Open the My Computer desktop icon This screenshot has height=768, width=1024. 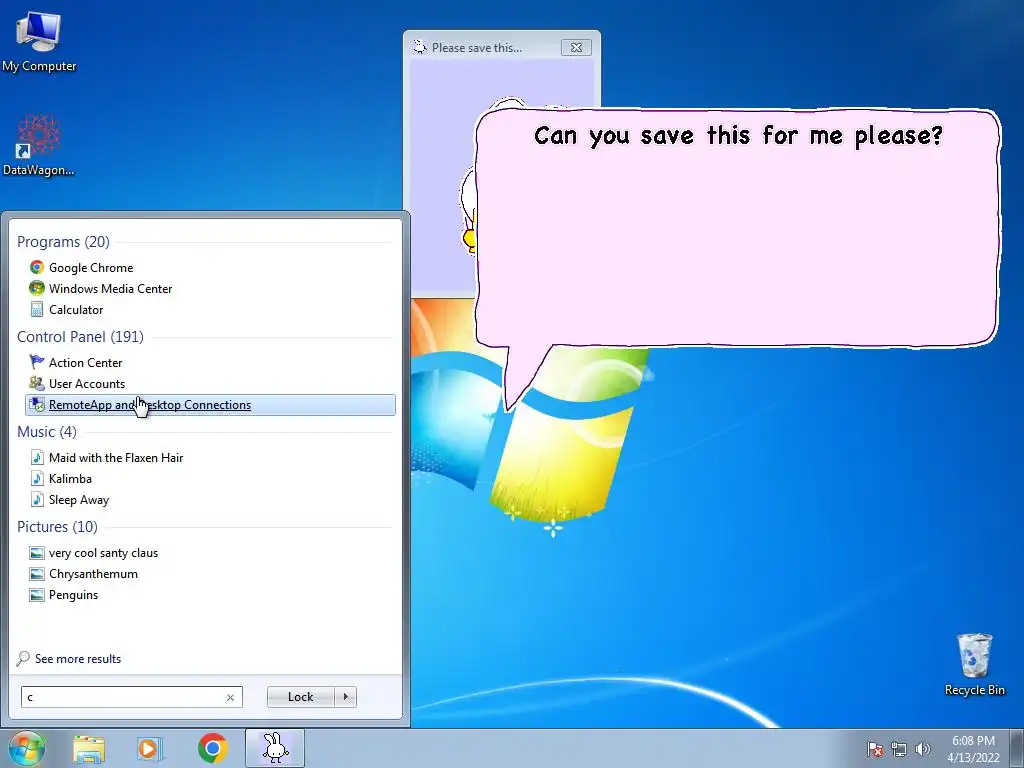[x=39, y=40]
